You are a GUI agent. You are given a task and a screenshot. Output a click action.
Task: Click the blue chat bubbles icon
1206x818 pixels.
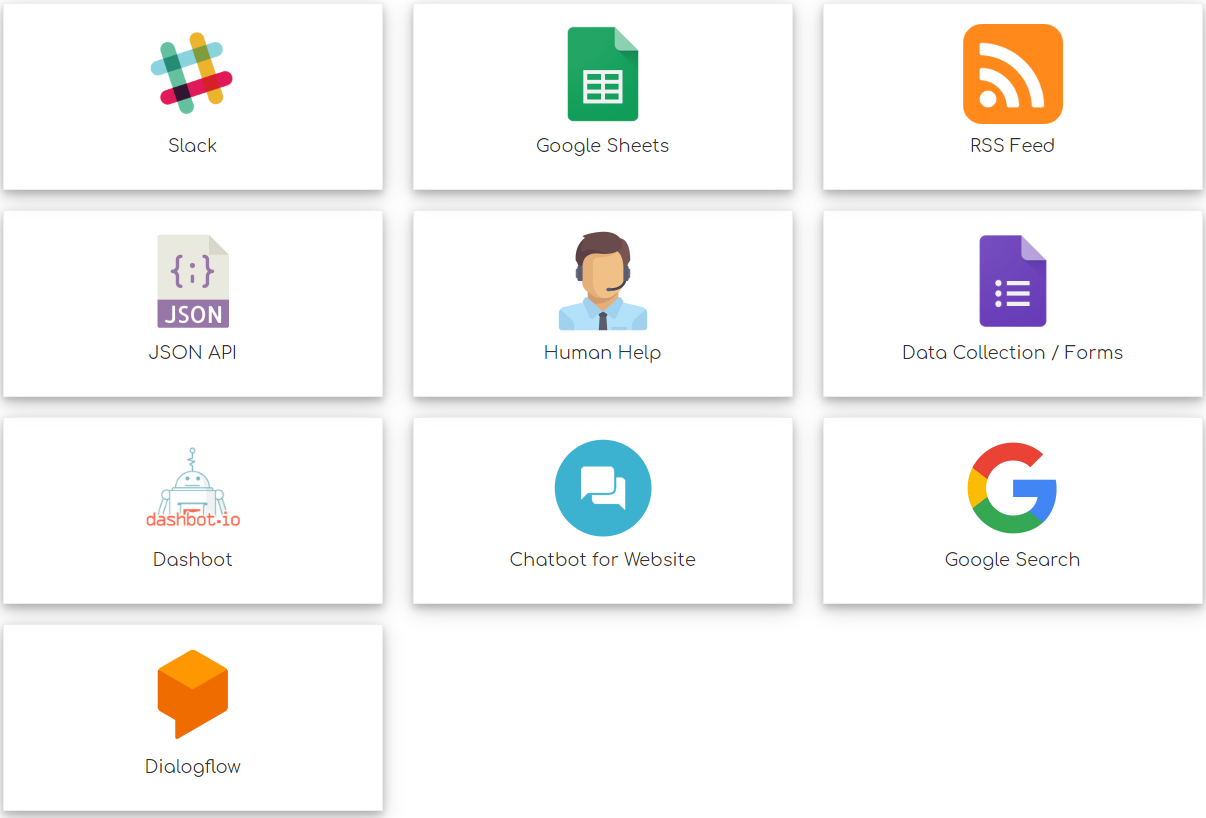(x=603, y=488)
